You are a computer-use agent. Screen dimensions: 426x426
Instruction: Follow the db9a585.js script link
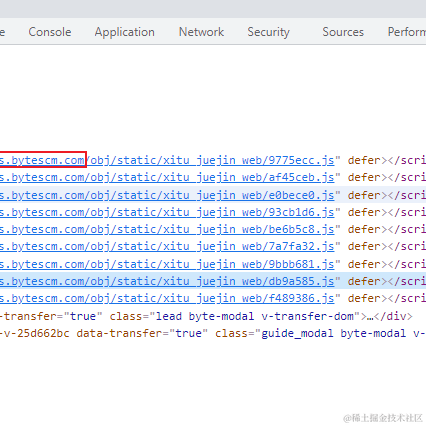pos(167,281)
